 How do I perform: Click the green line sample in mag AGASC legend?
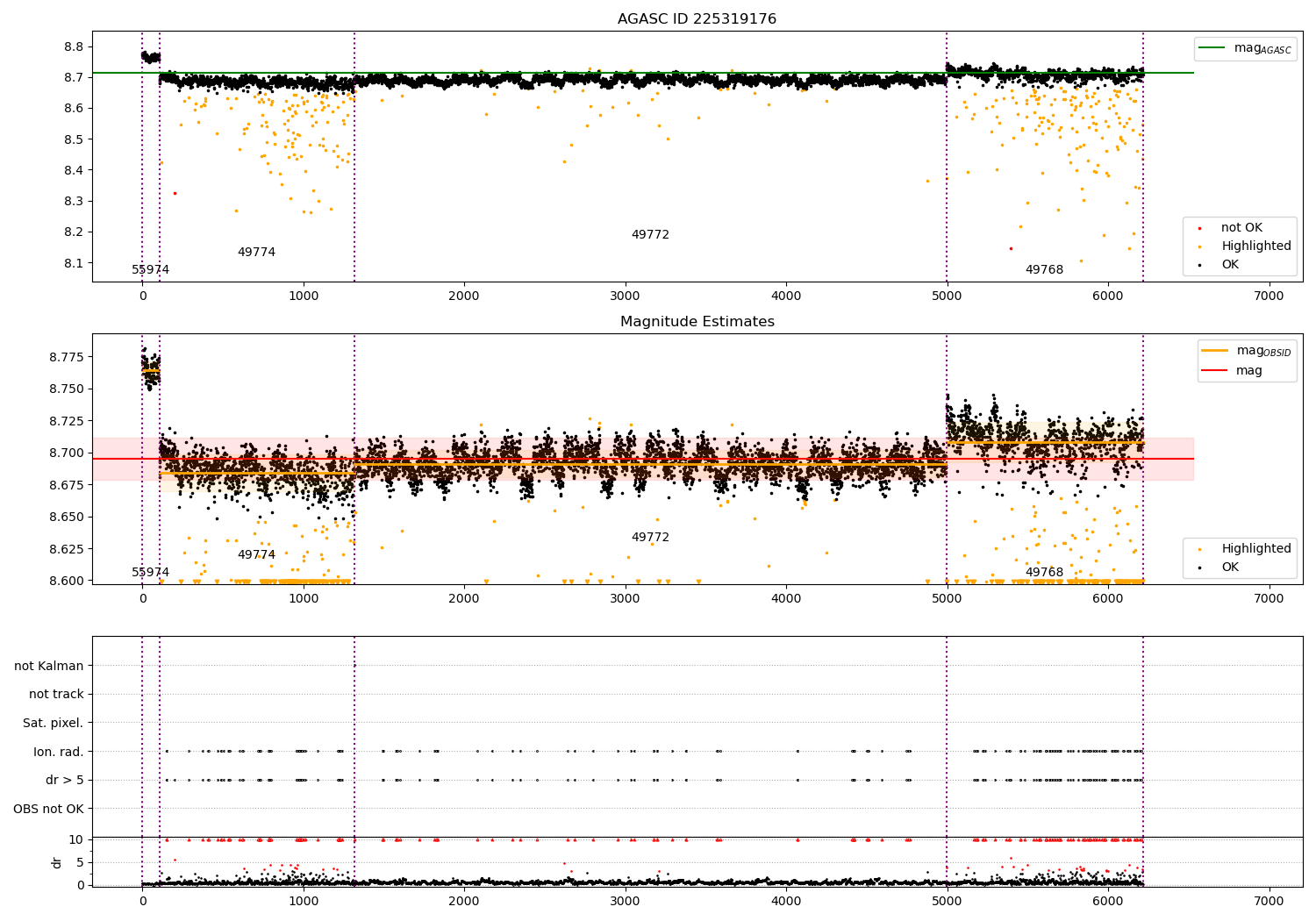[1212, 48]
